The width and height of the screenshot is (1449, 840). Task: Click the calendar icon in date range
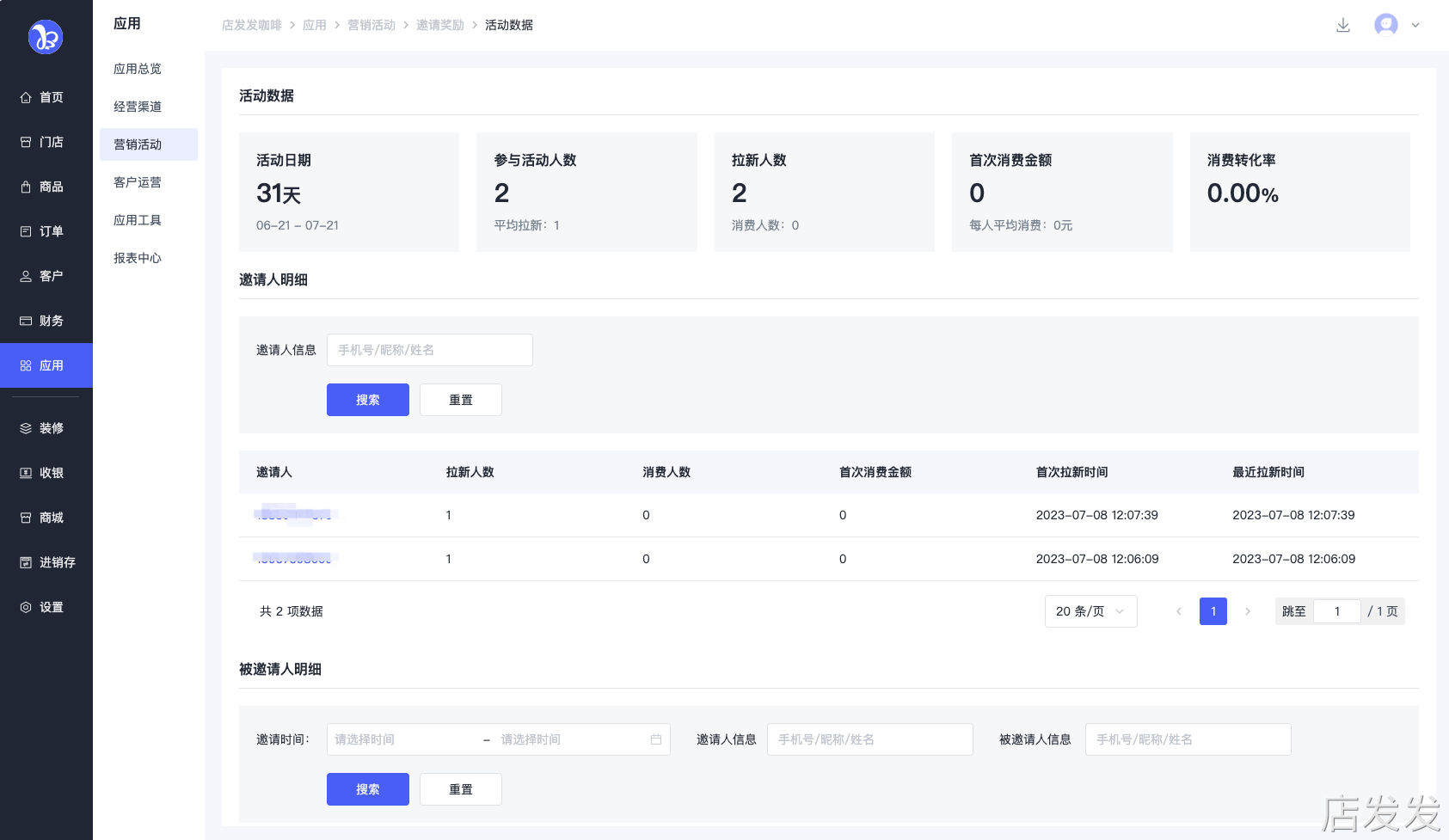coord(656,739)
